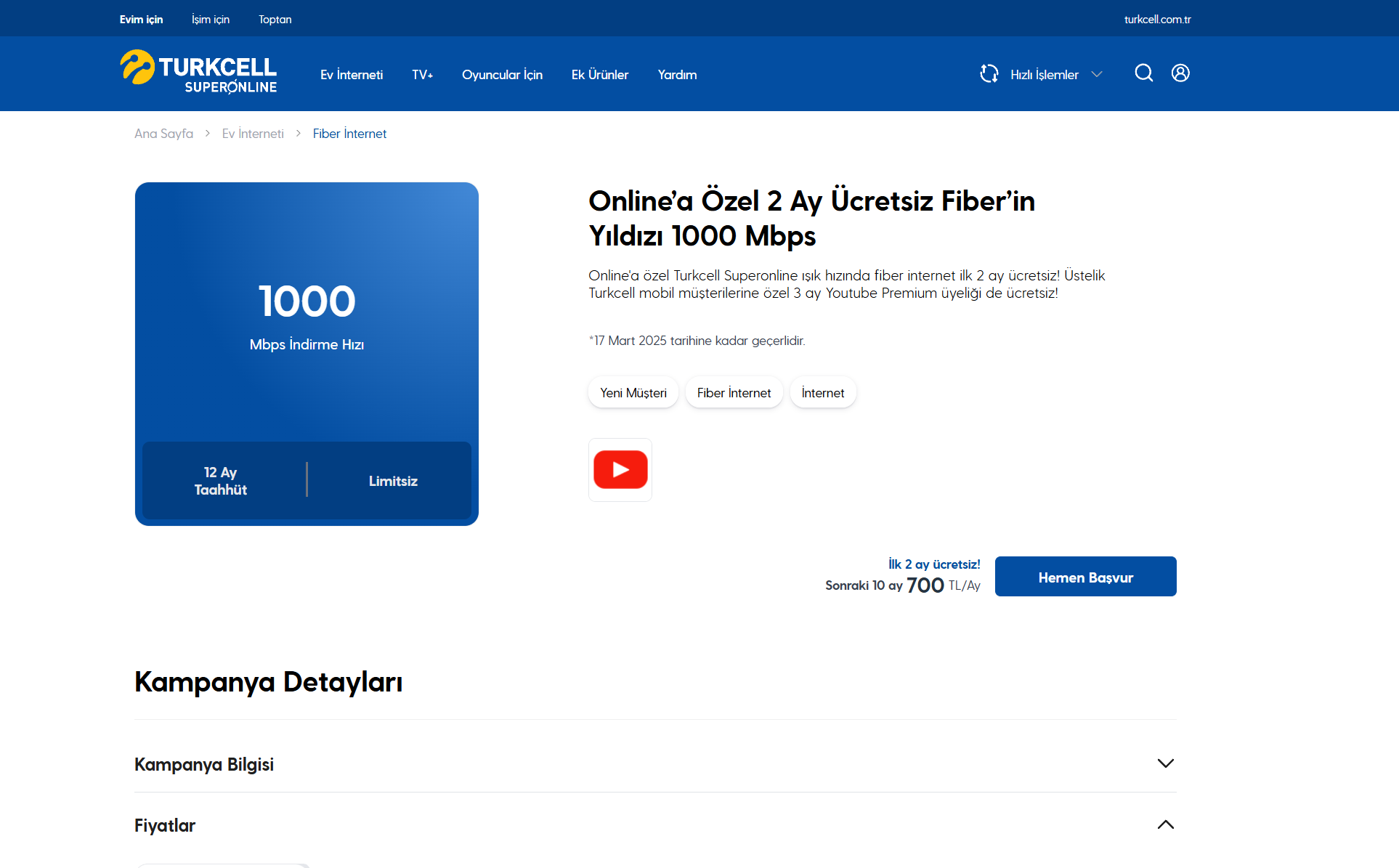1399x868 pixels.
Task: Collapse the Fiyatlar section
Action: [655, 825]
